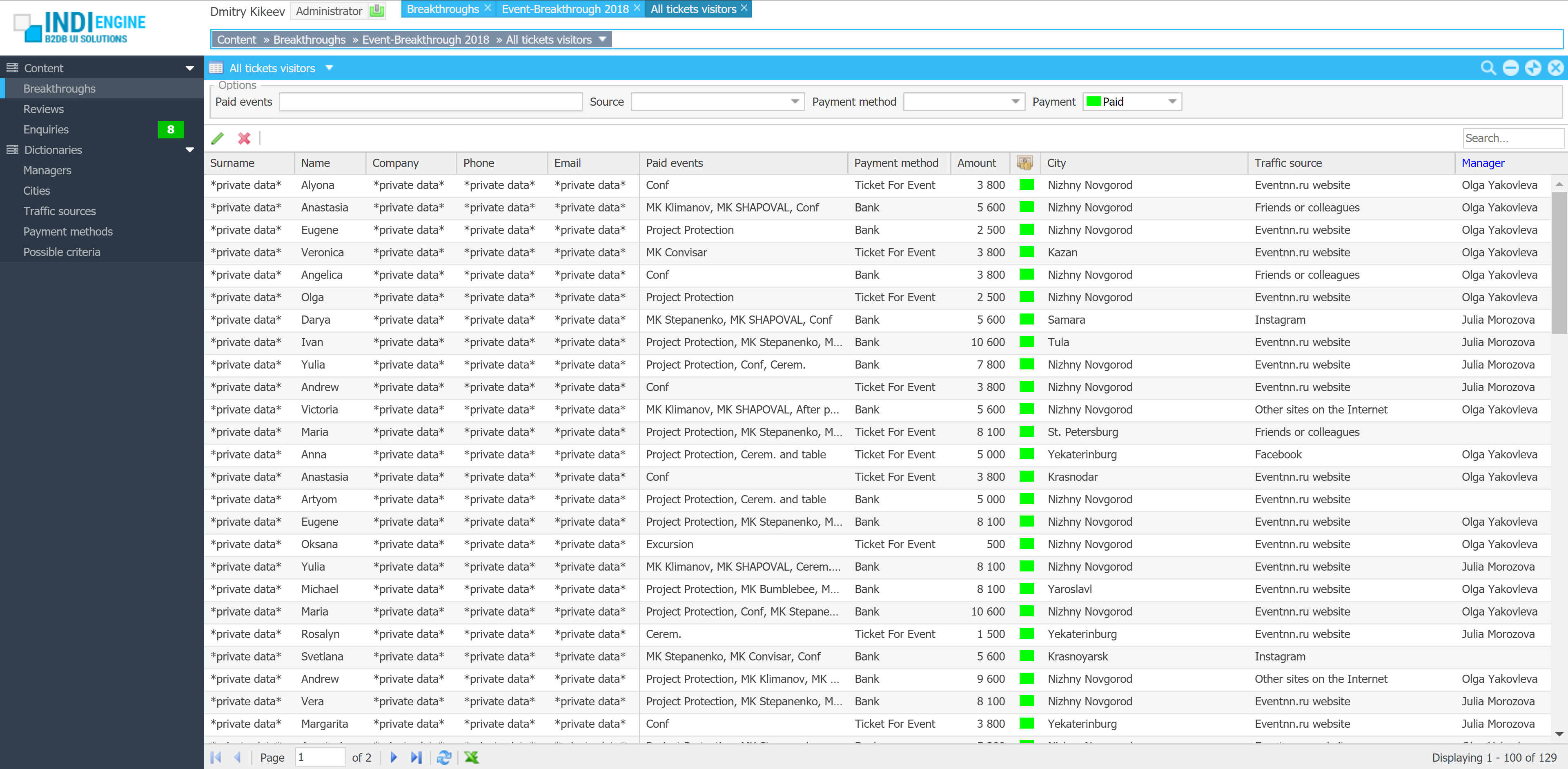The image size is (1568, 769).
Task: Sort by Manager column header
Action: pos(1483,163)
